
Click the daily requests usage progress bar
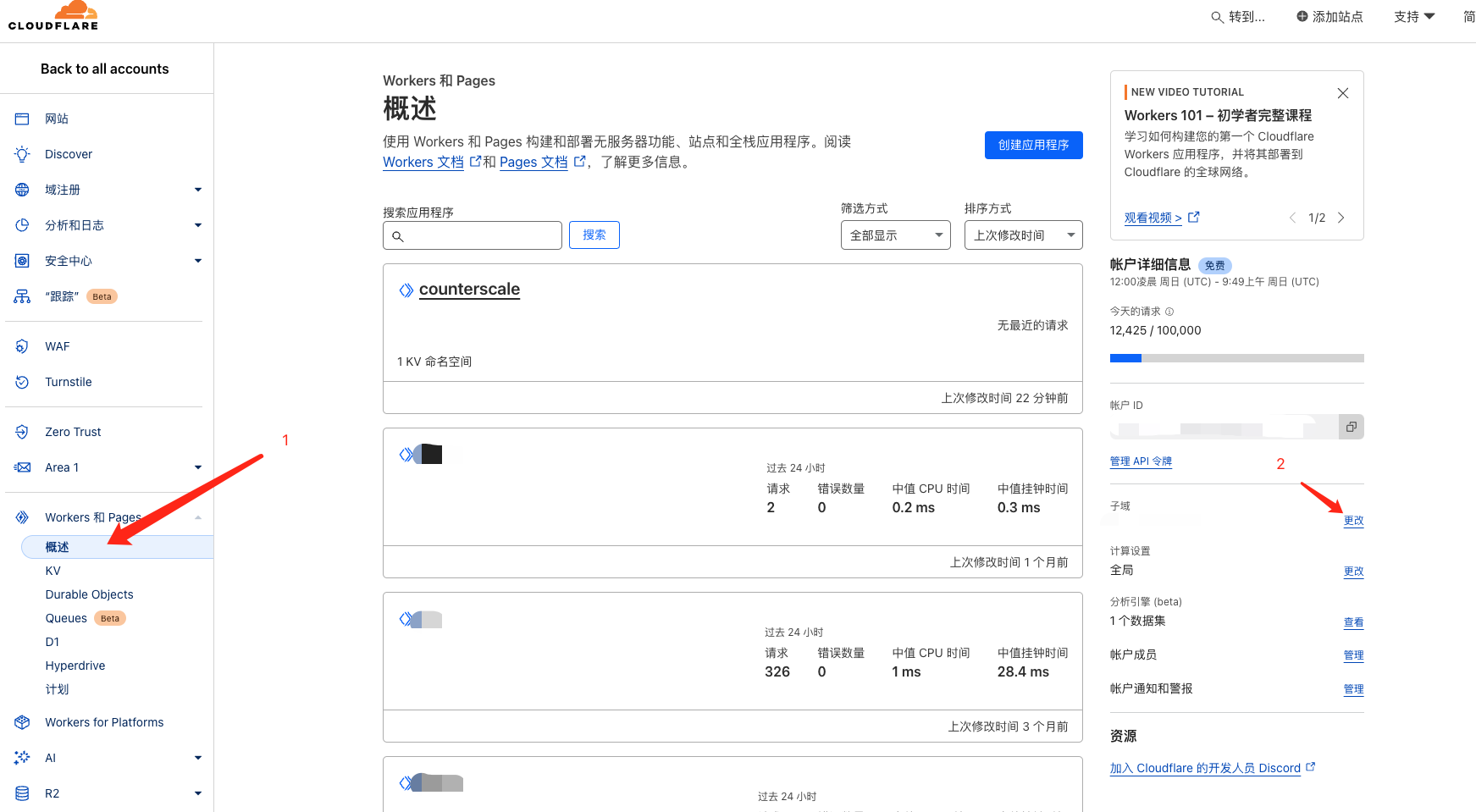[x=1236, y=357]
